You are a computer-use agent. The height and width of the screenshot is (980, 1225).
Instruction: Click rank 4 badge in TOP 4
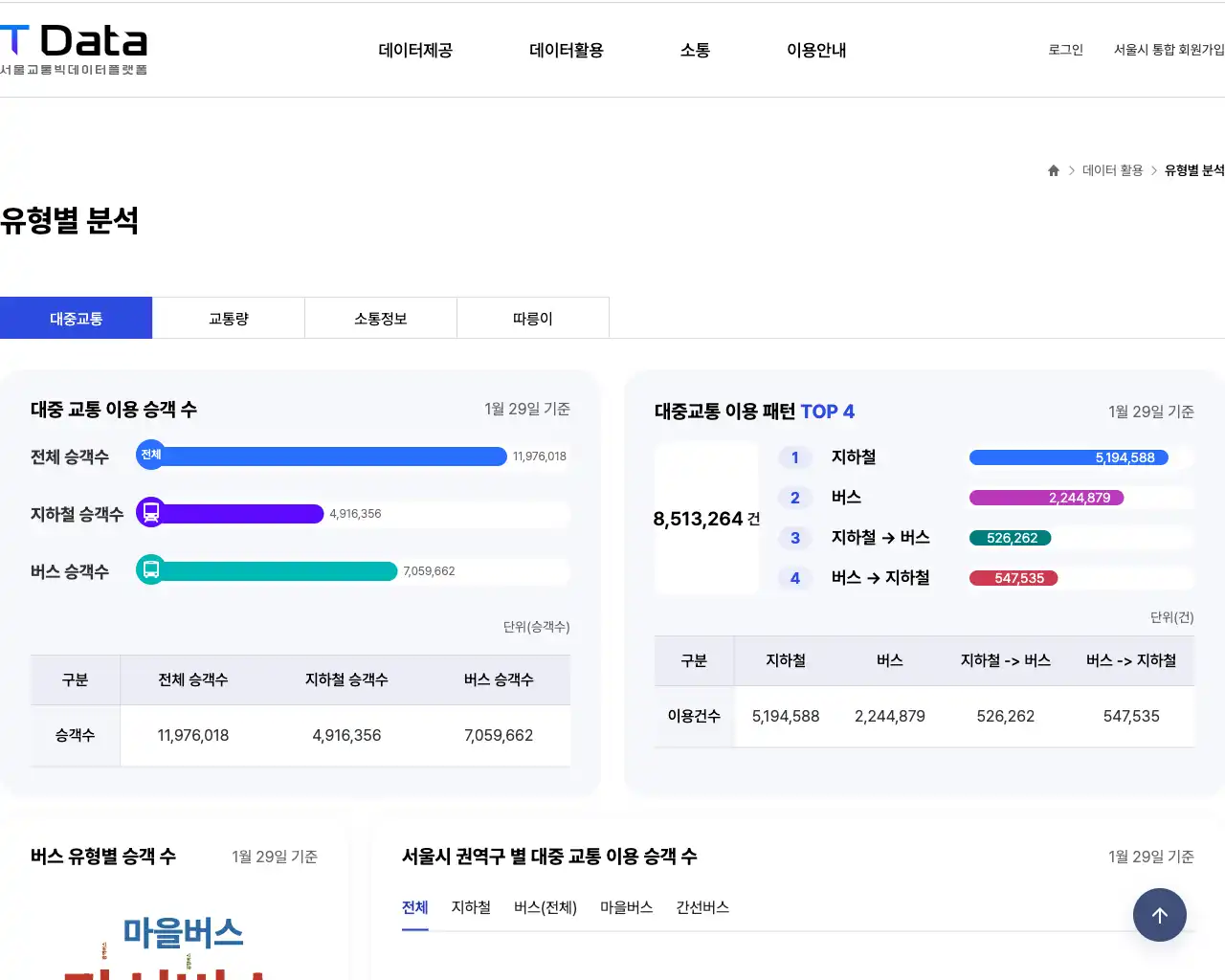click(x=794, y=578)
